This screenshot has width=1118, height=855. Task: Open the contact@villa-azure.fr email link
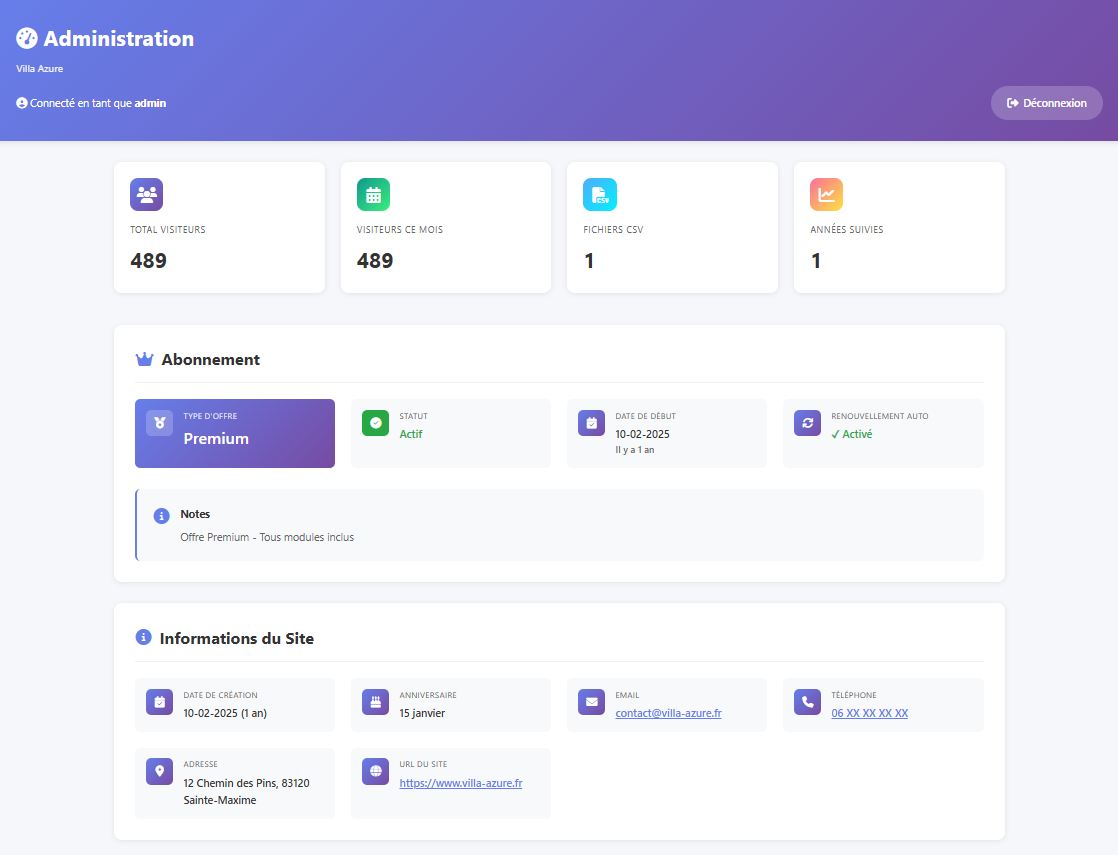668,713
